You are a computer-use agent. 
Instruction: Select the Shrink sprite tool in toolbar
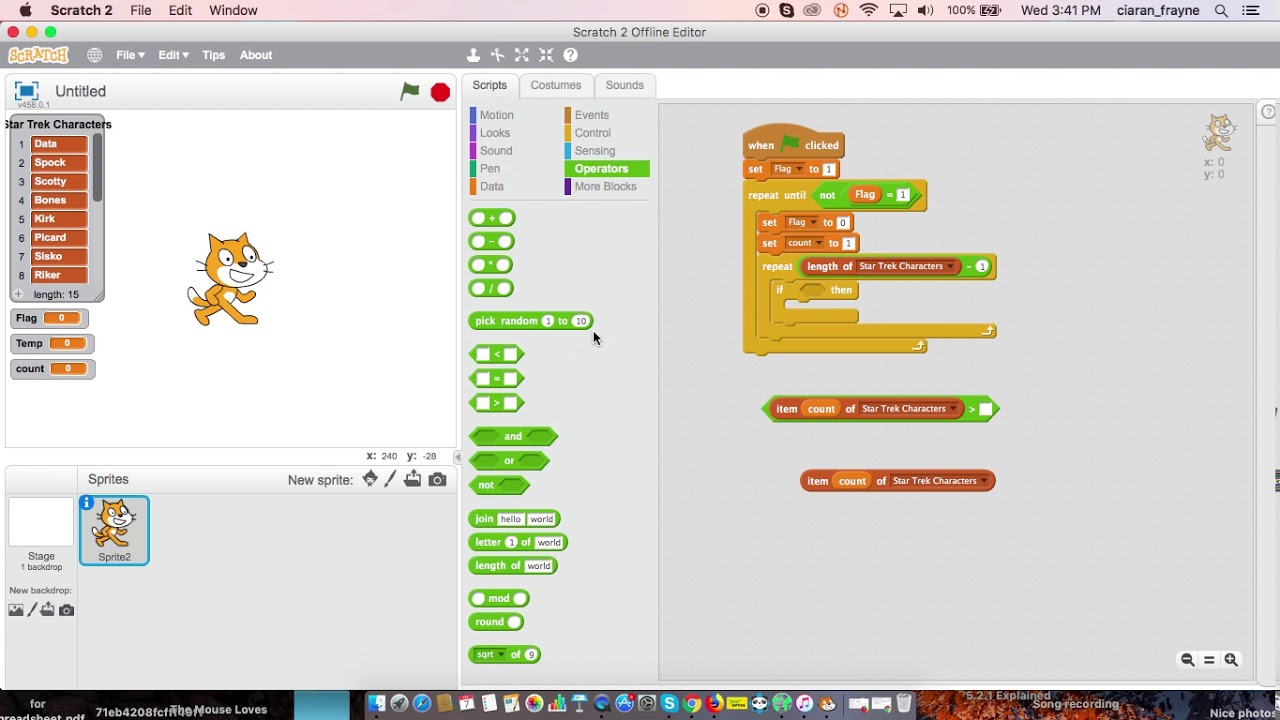click(546, 55)
